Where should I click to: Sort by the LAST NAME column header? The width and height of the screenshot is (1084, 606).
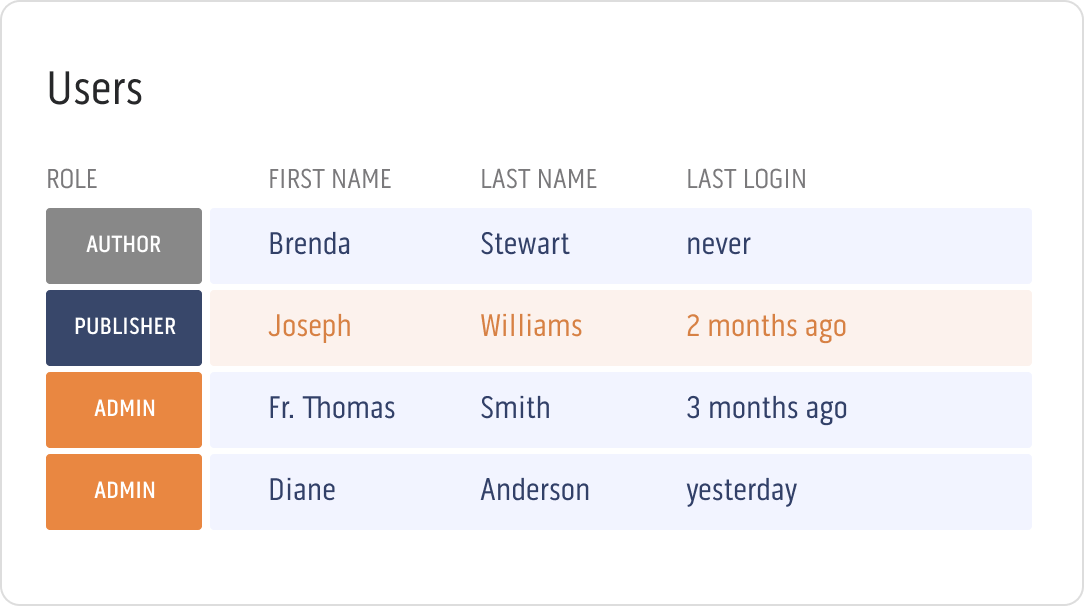539,179
